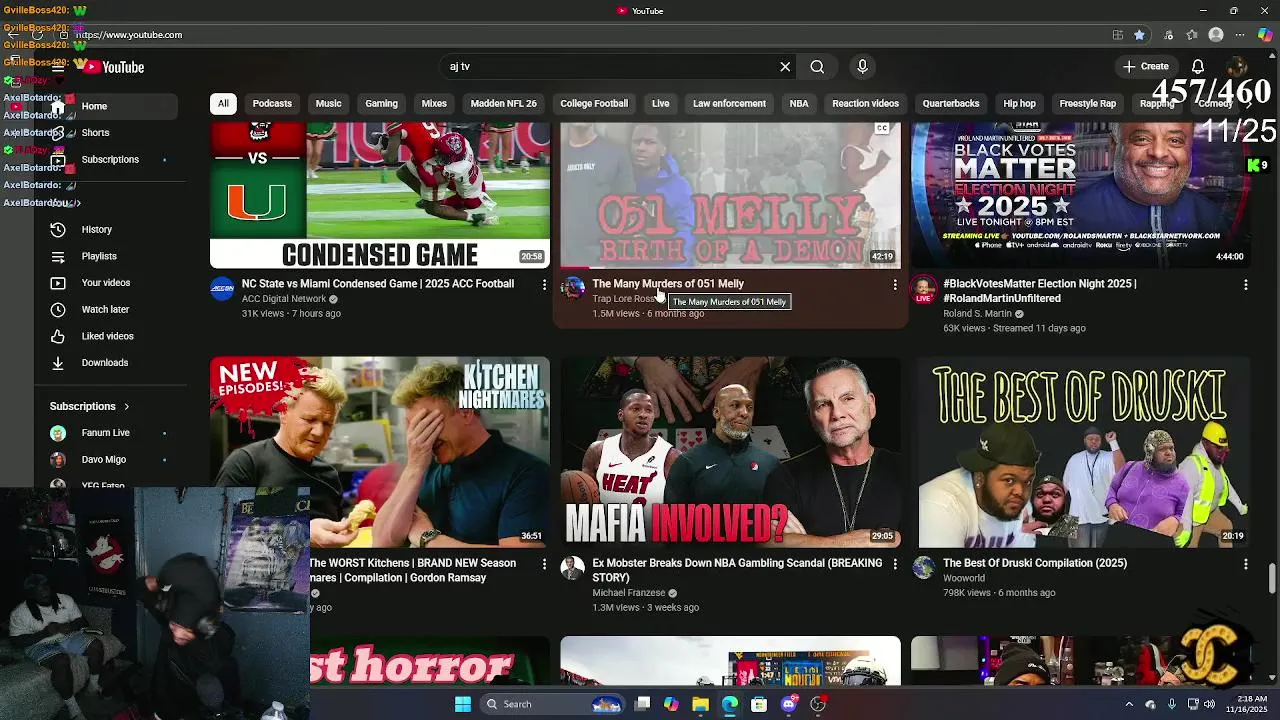Go to Your videos in sidebar
The image size is (1280, 720).
coord(106,283)
